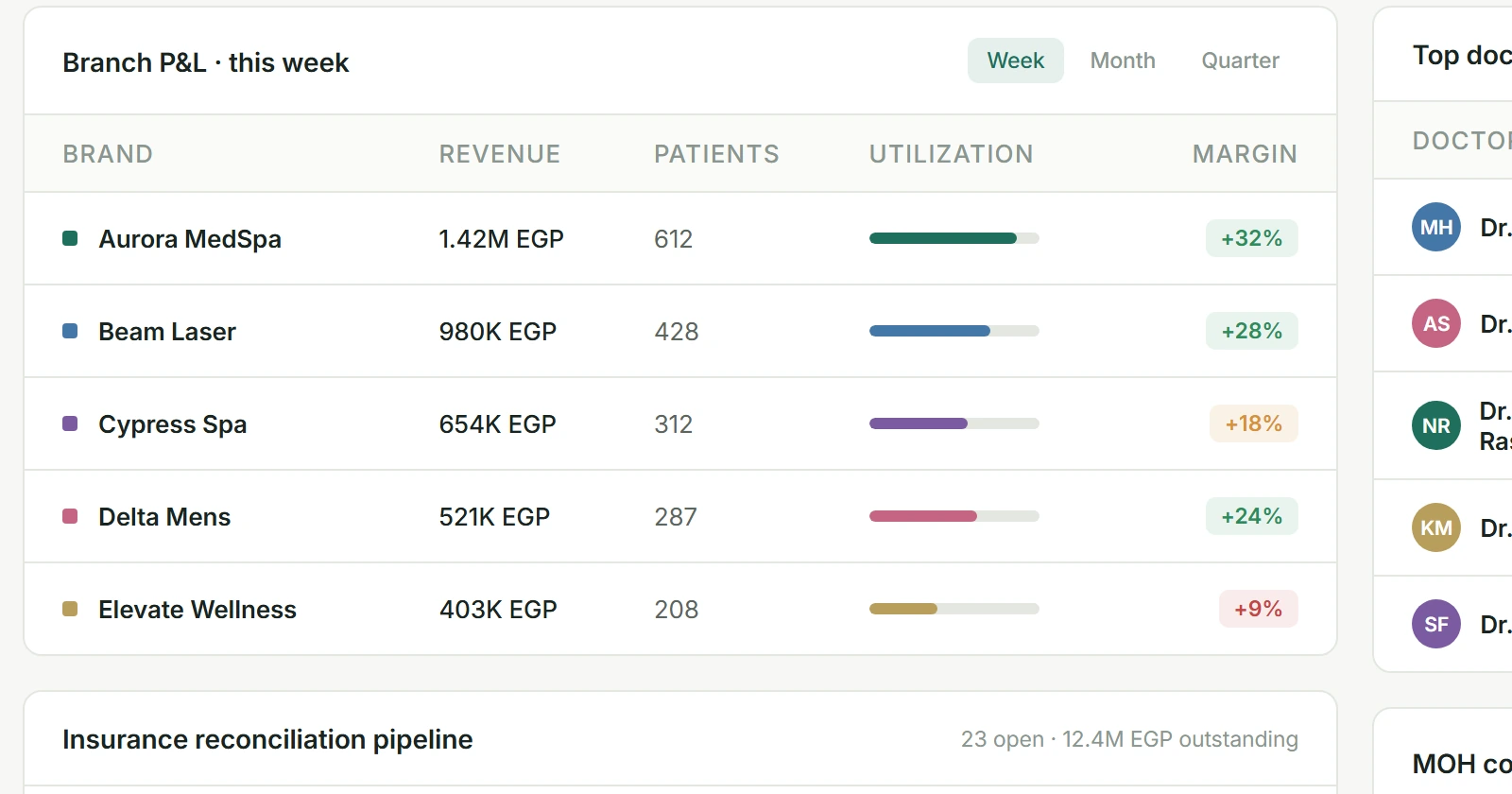Click the MH doctor avatar
This screenshot has width=1512, height=794.
tap(1436, 227)
